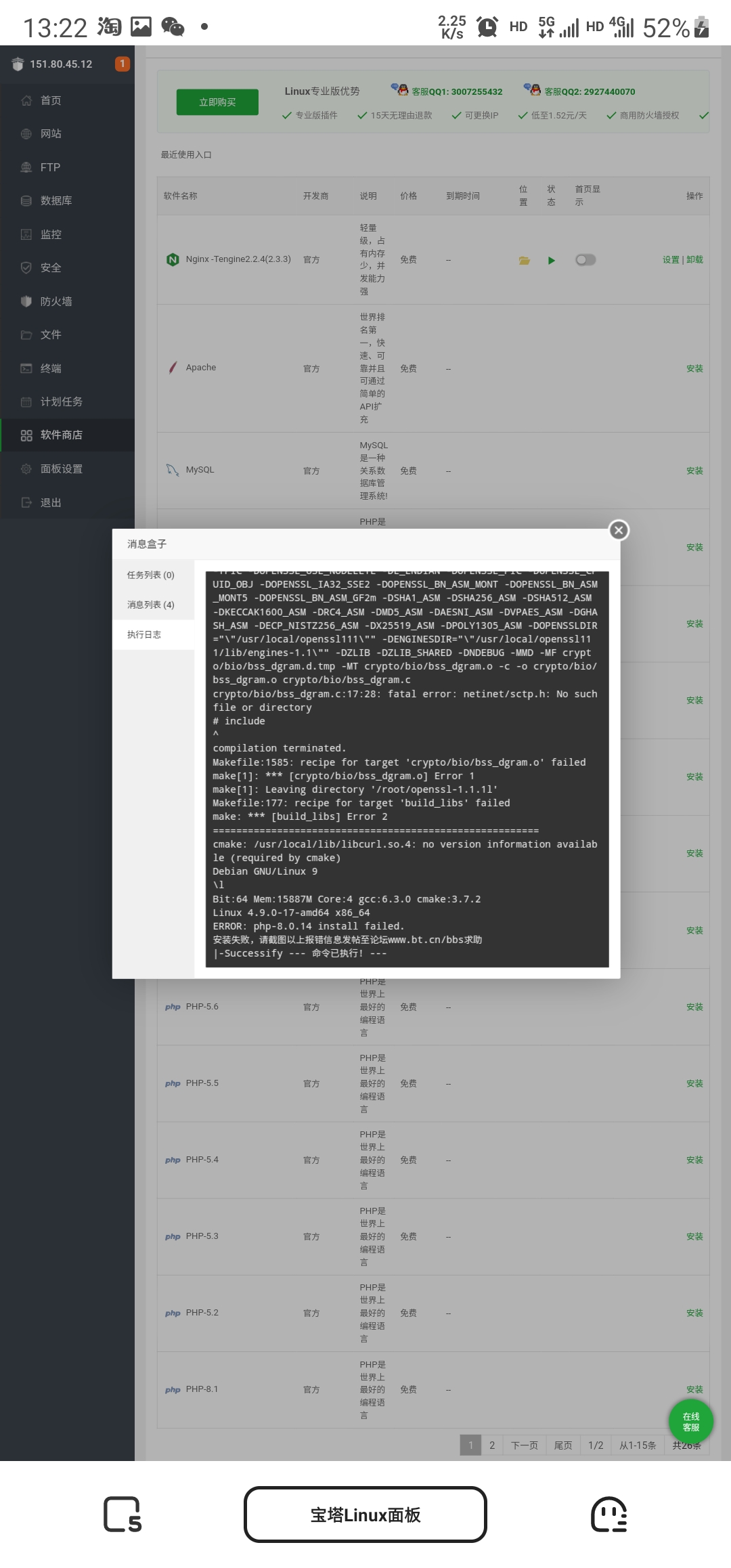Image resolution: width=731 pixels, height=1568 pixels.
Task: Click the assistant face icon at bottom right
Action: click(609, 1515)
